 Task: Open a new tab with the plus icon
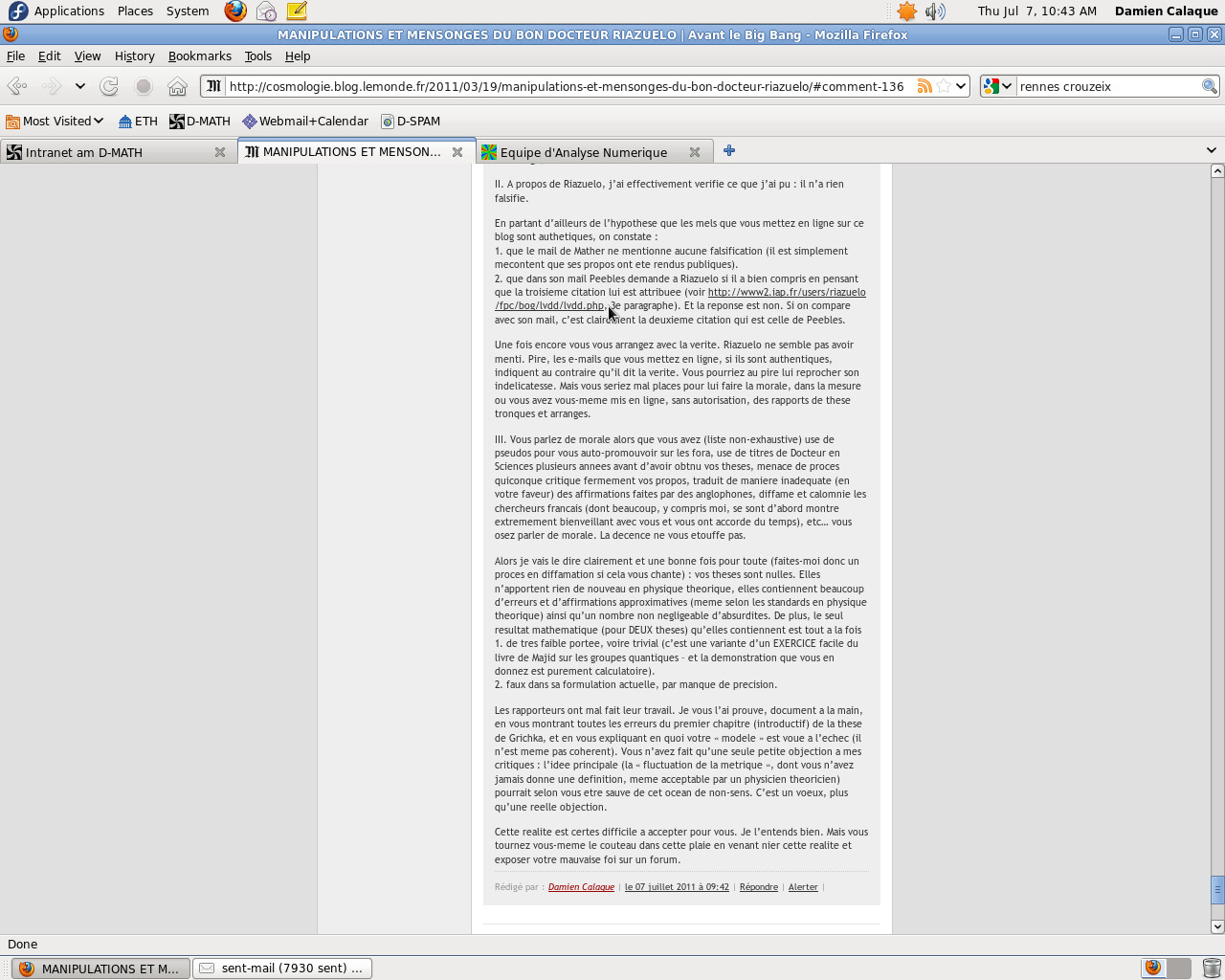(729, 151)
